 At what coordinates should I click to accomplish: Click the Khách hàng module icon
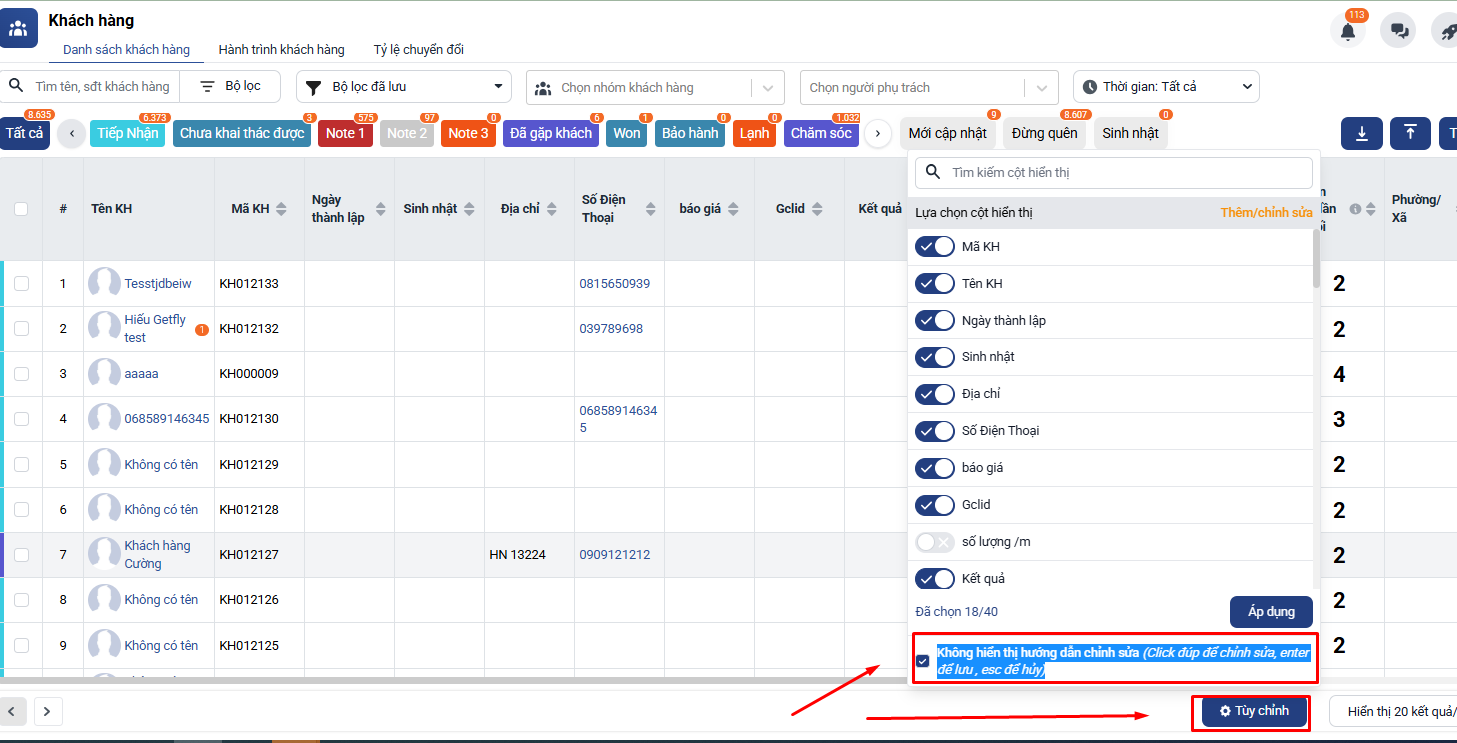click(x=18, y=28)
